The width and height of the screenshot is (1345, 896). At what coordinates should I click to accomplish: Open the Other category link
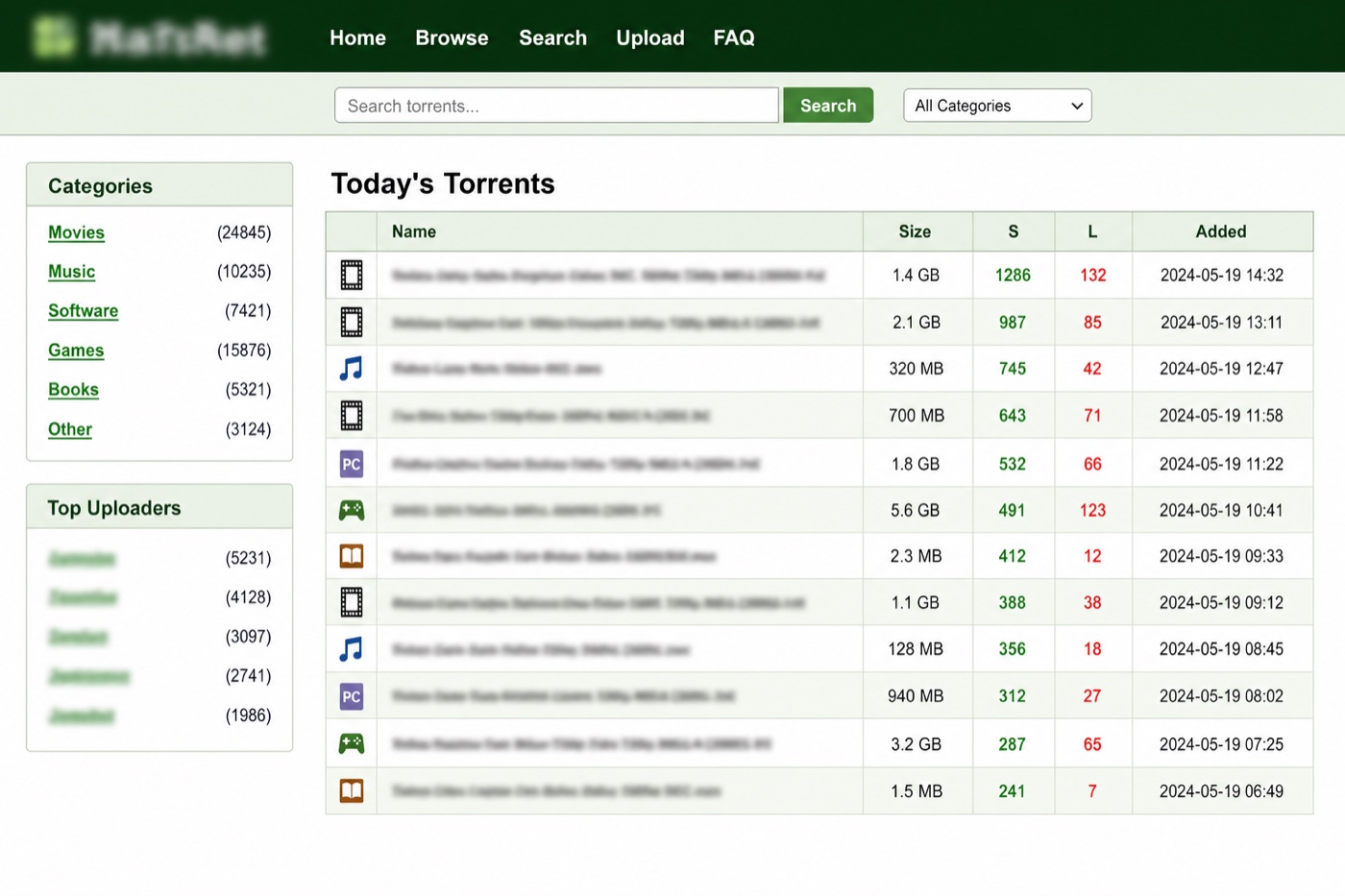click(70, 429)
